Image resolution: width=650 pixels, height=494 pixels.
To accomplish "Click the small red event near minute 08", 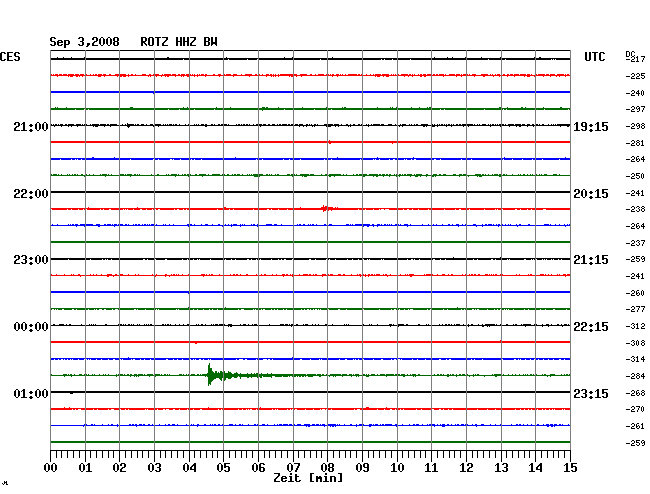I will coord(329,208).
